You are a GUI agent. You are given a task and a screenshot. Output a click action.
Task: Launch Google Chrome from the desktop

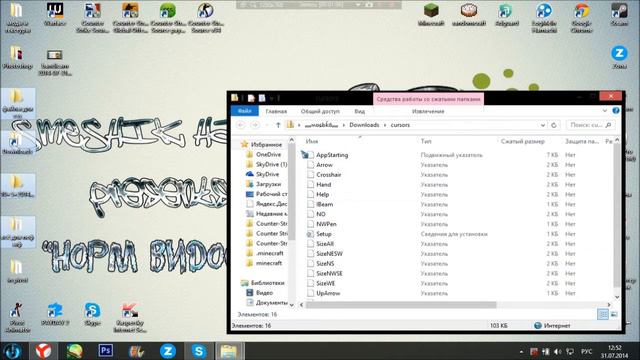click(x=581, y=18)
